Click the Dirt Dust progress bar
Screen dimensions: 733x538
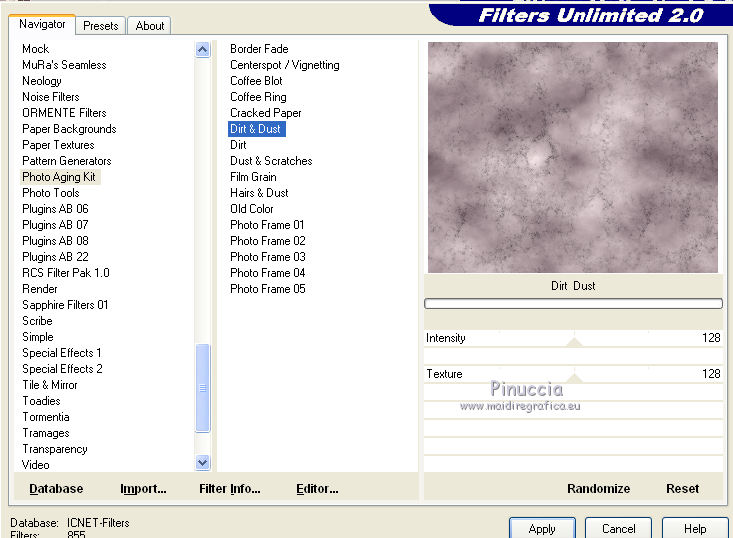pos(573,304)
